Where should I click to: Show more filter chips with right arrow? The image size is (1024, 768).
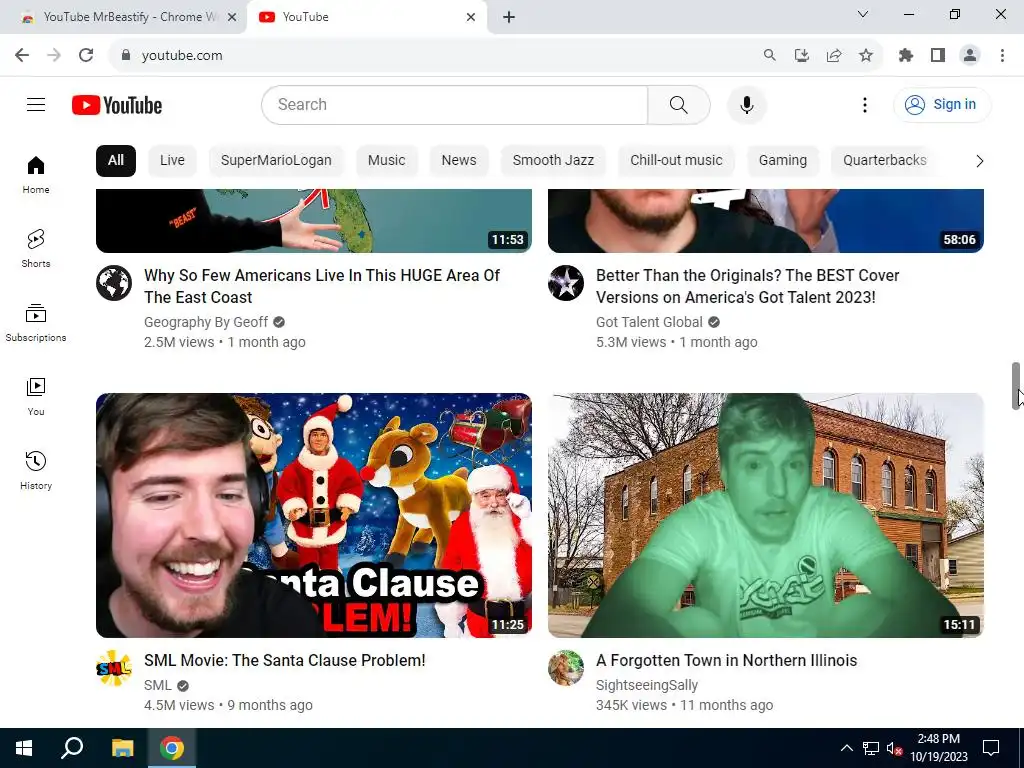(x=979, y=161)
